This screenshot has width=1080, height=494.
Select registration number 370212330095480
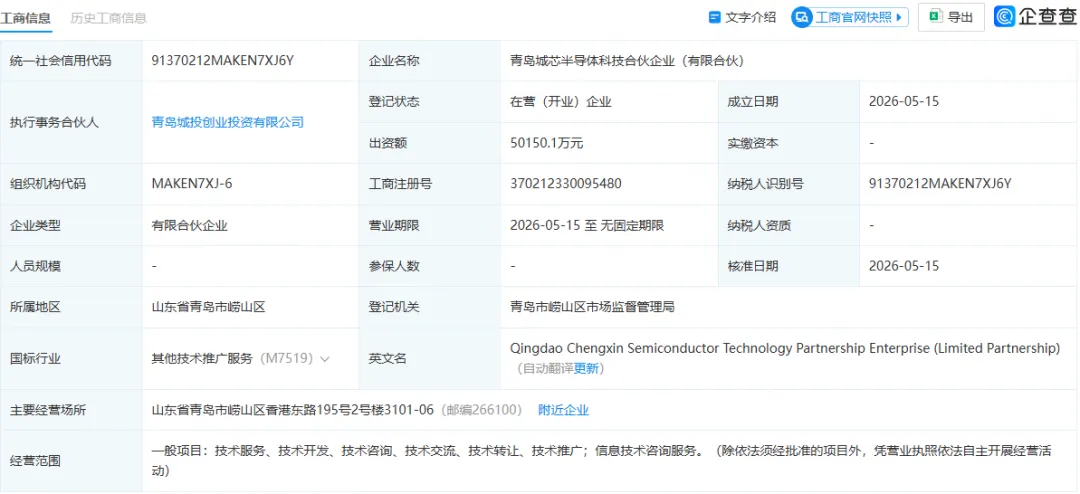tap(565, 184)
